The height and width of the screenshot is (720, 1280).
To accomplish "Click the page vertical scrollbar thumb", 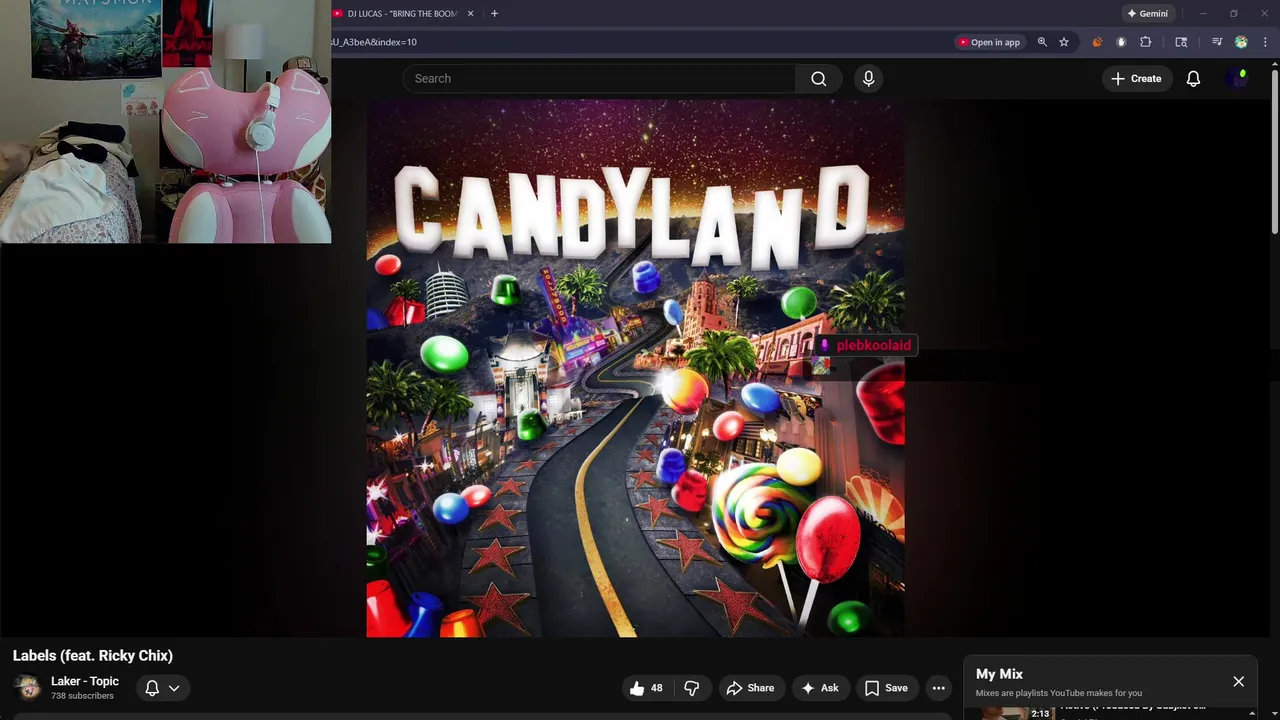I will 1275,150.
